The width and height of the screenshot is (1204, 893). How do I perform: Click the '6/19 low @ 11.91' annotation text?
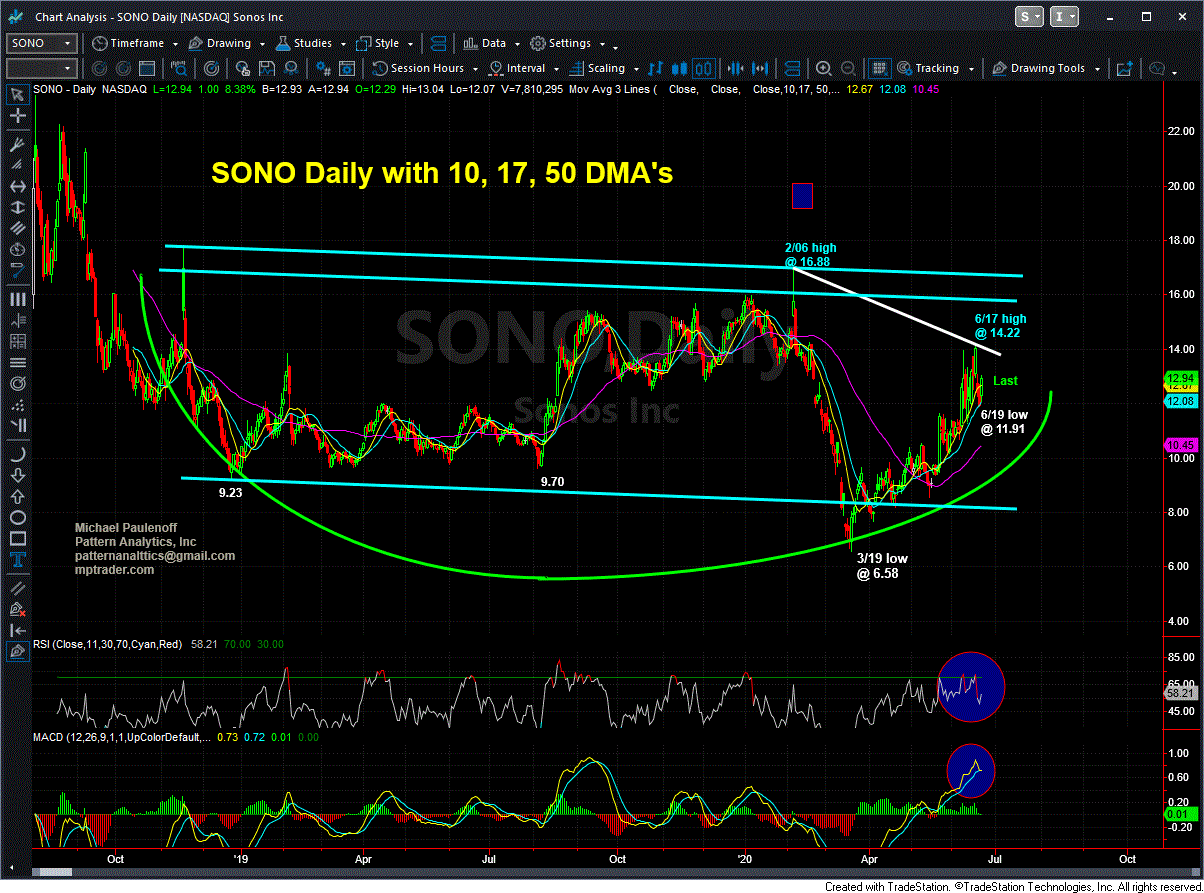click(x=1003, y=421)
